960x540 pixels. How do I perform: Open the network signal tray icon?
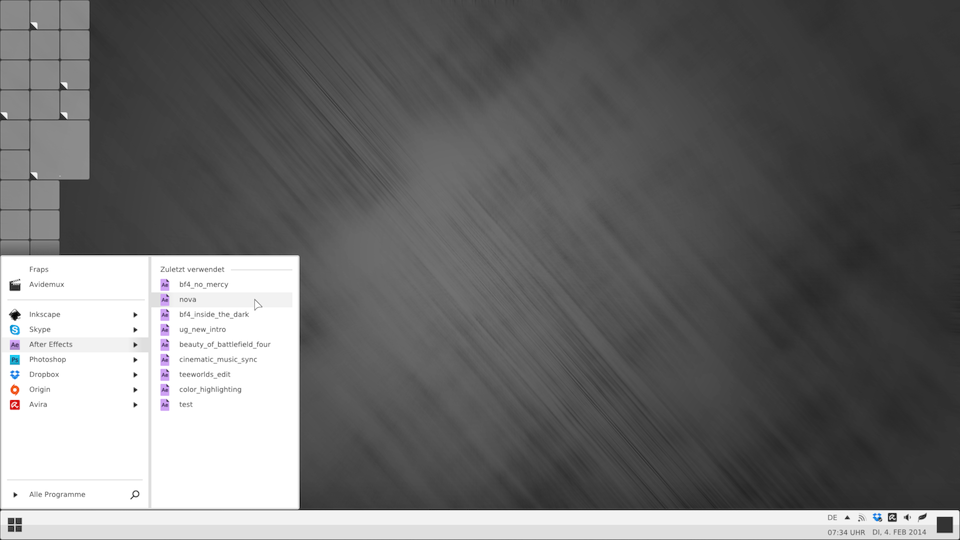click(x=861, y=518)
